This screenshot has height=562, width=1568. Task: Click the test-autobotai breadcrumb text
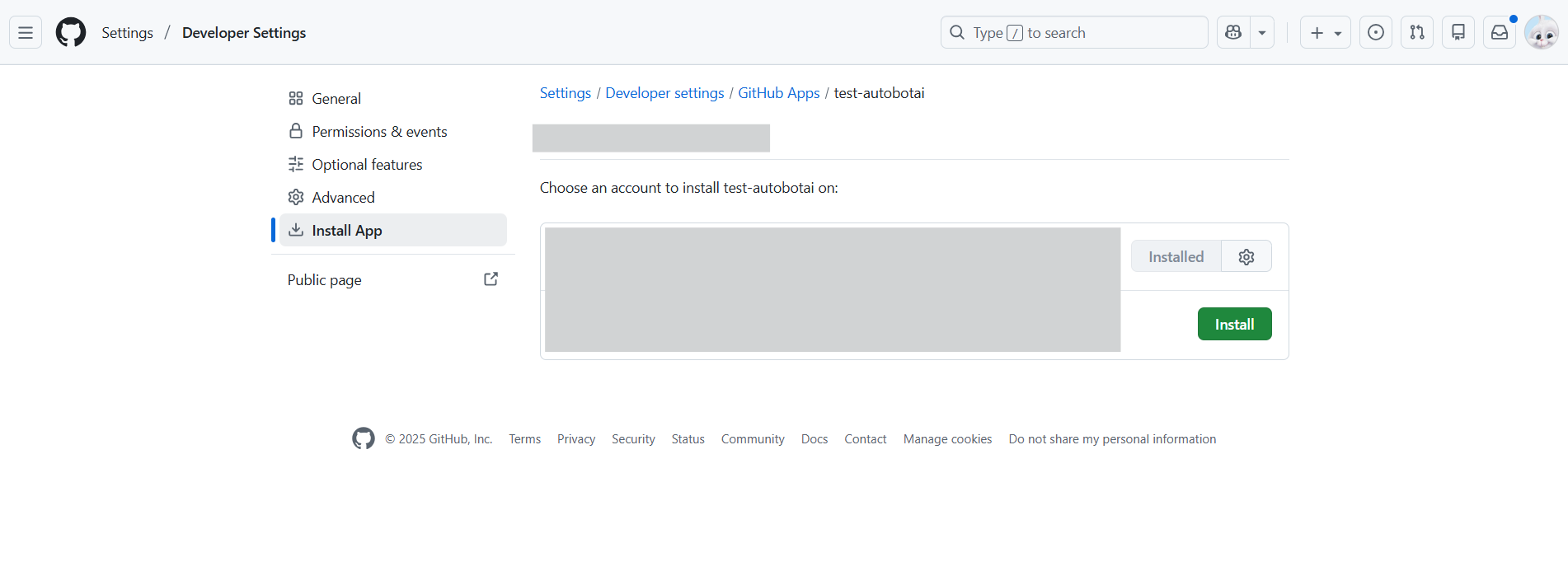pyautogui.click(x=879, y=93)
